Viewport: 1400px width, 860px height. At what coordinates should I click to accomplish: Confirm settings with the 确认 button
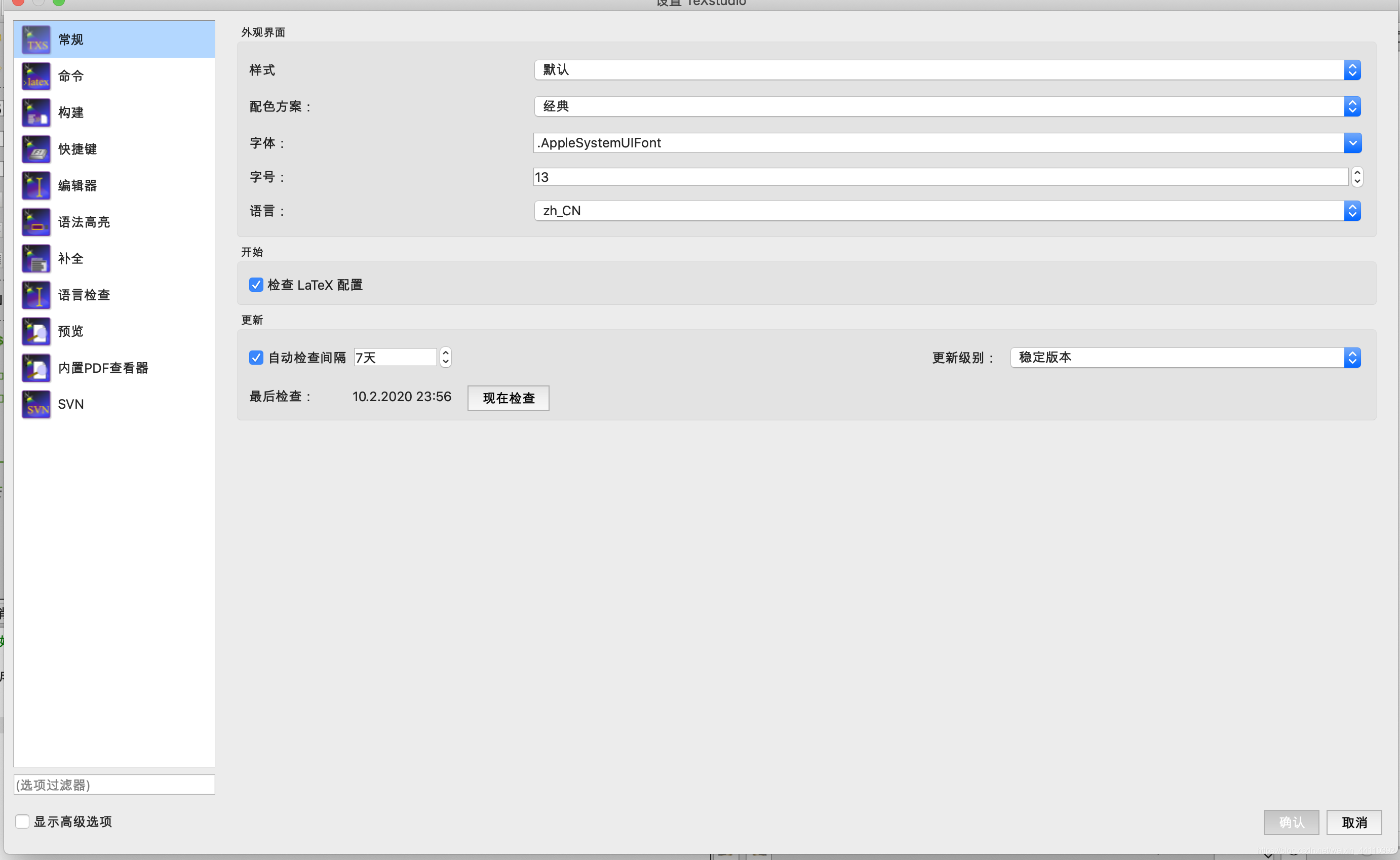pyautogui.click(x=1291, y=822)
